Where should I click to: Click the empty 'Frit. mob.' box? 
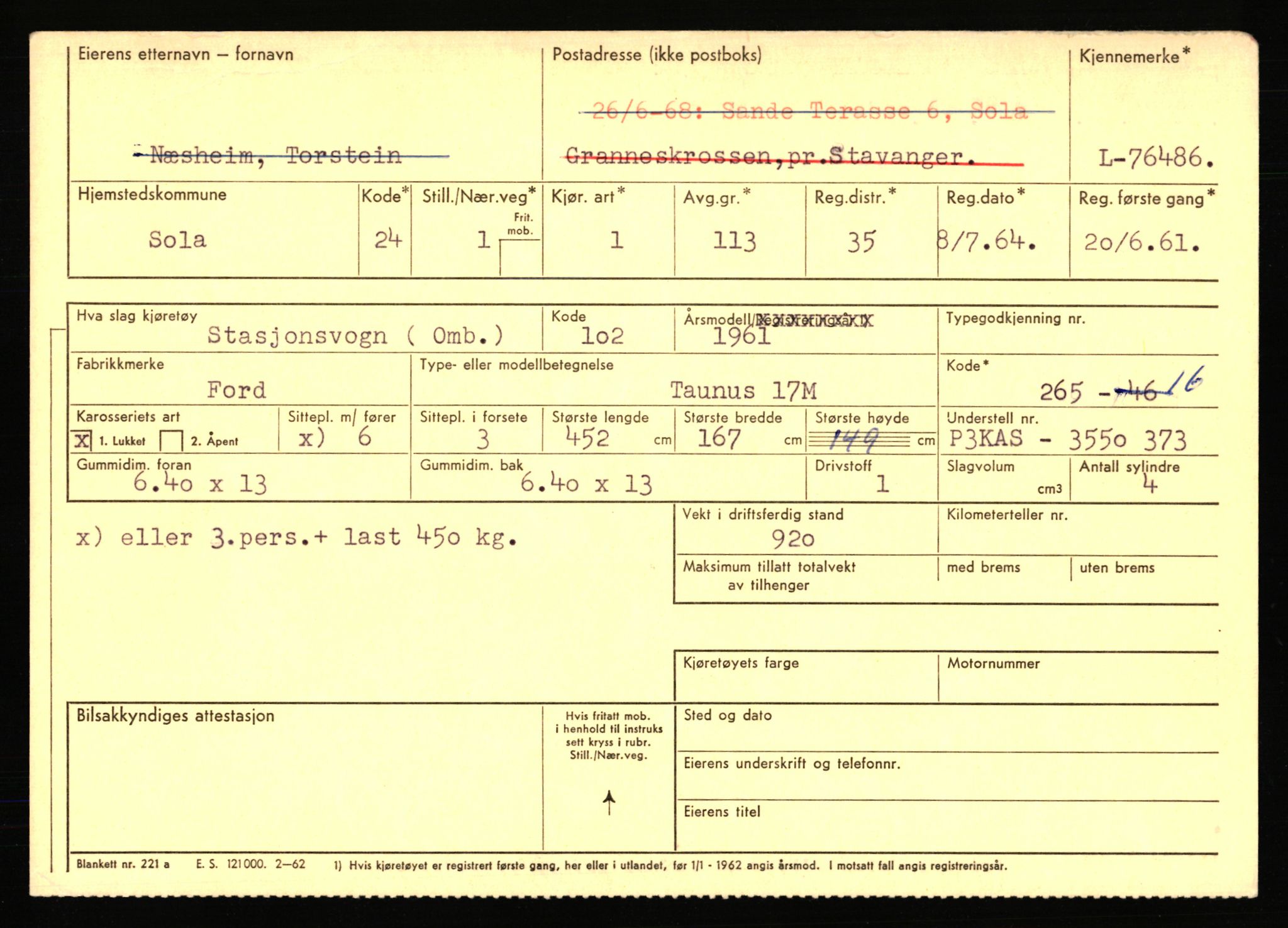[x=520, y=258]
